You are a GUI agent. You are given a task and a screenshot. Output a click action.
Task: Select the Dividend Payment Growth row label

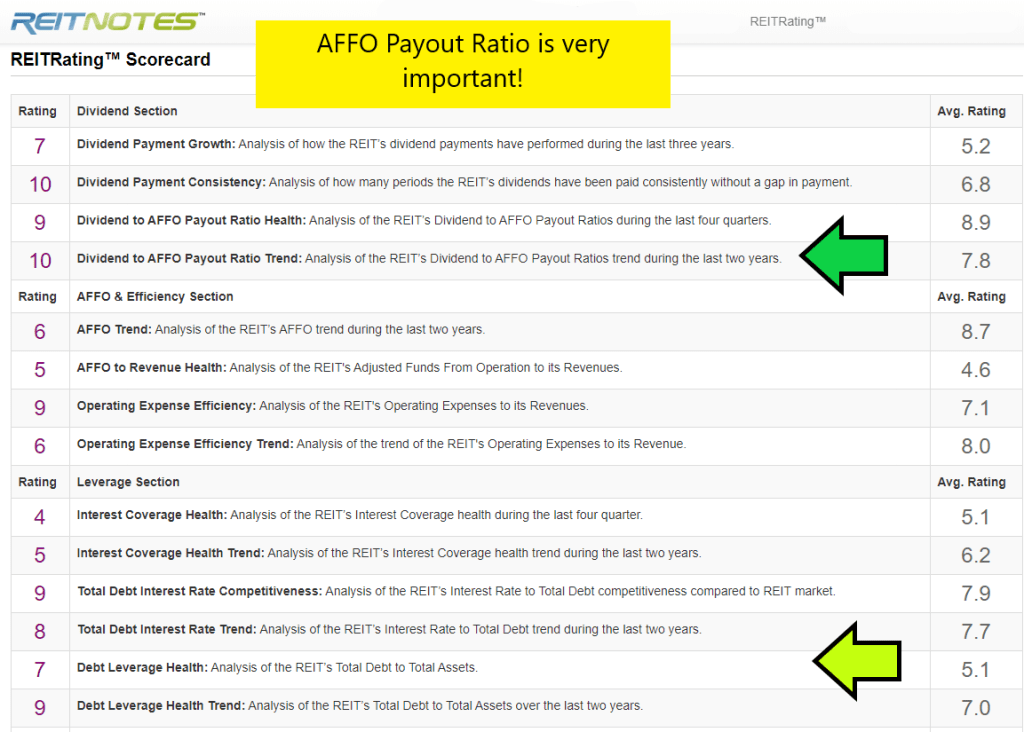tap(156, 144)
